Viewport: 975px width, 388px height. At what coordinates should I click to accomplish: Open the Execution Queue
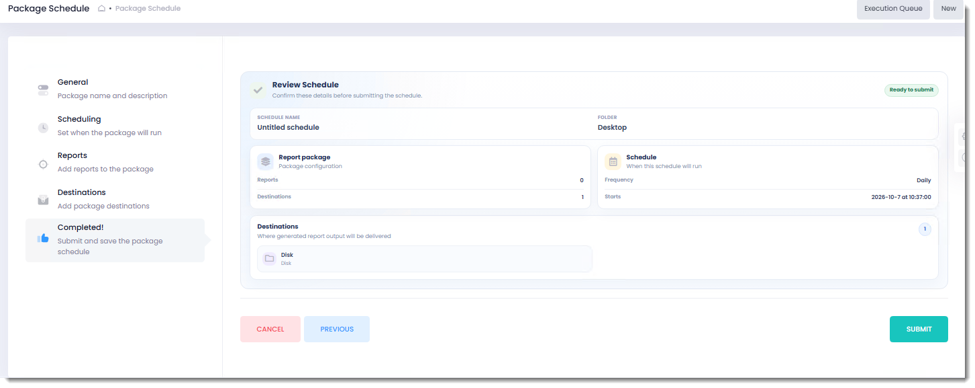pyautogui.click(x=893, y=9)
